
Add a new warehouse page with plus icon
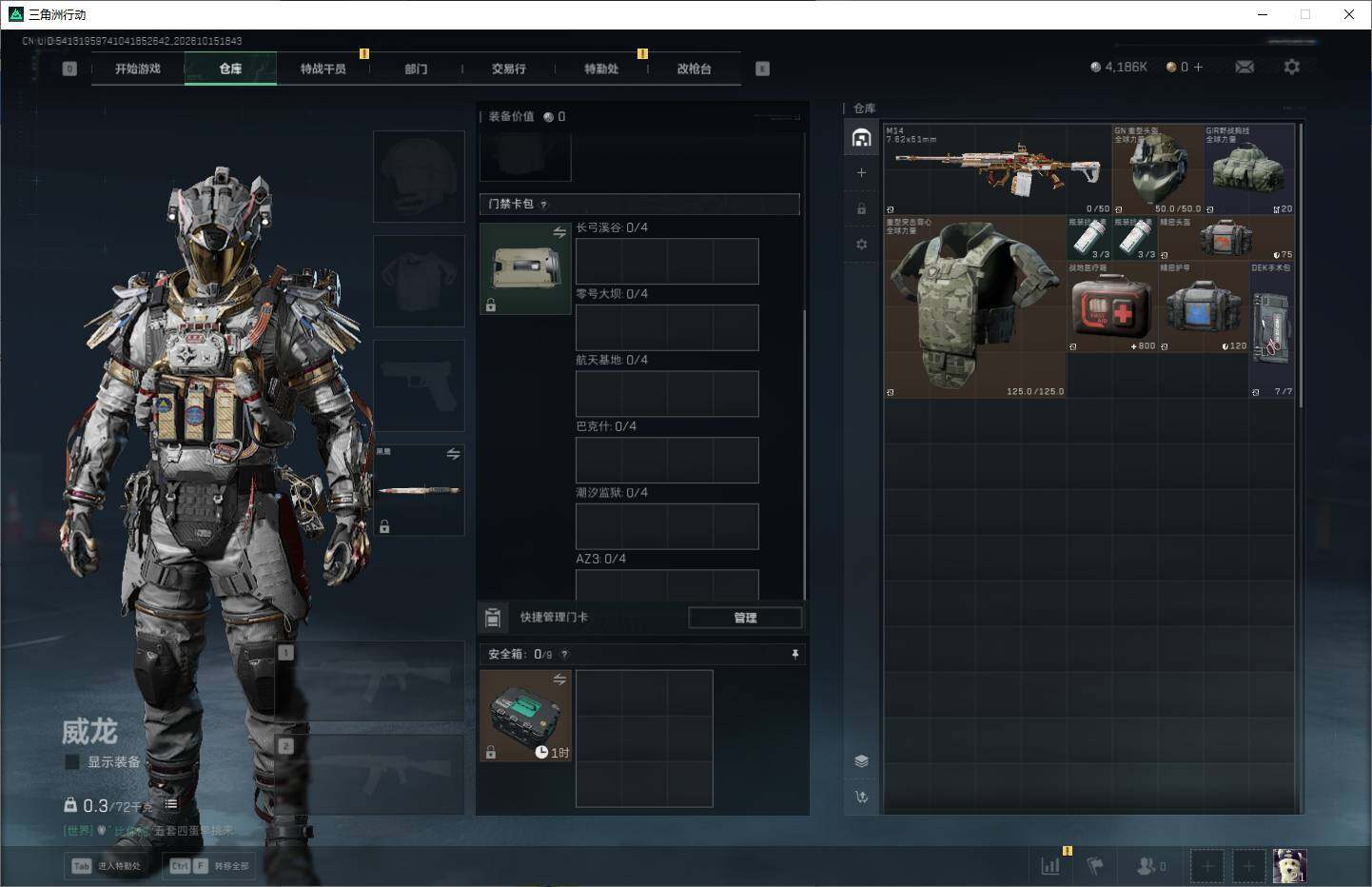click(861, 172)
